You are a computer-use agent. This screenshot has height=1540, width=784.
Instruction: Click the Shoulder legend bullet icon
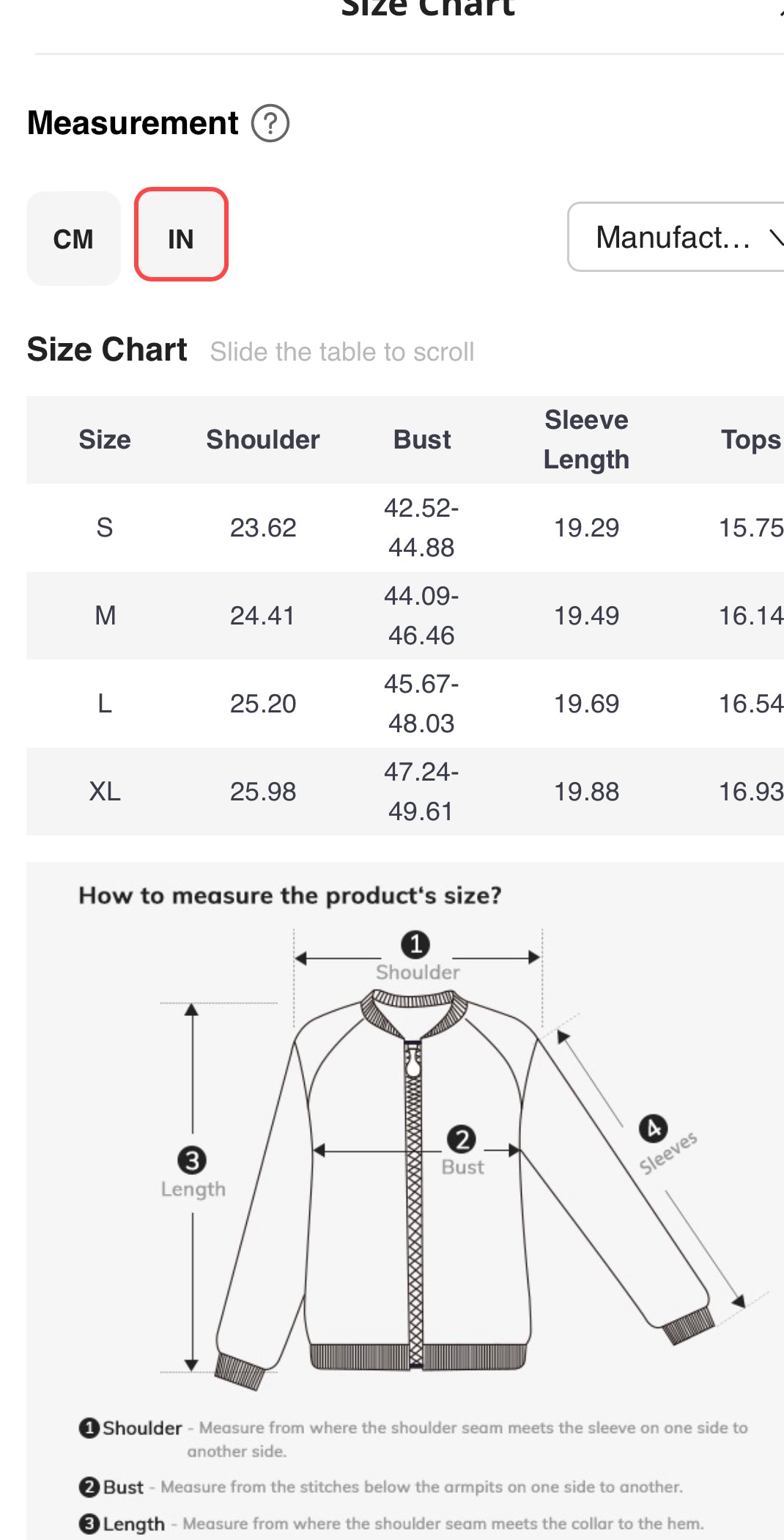click(89, 1428)
